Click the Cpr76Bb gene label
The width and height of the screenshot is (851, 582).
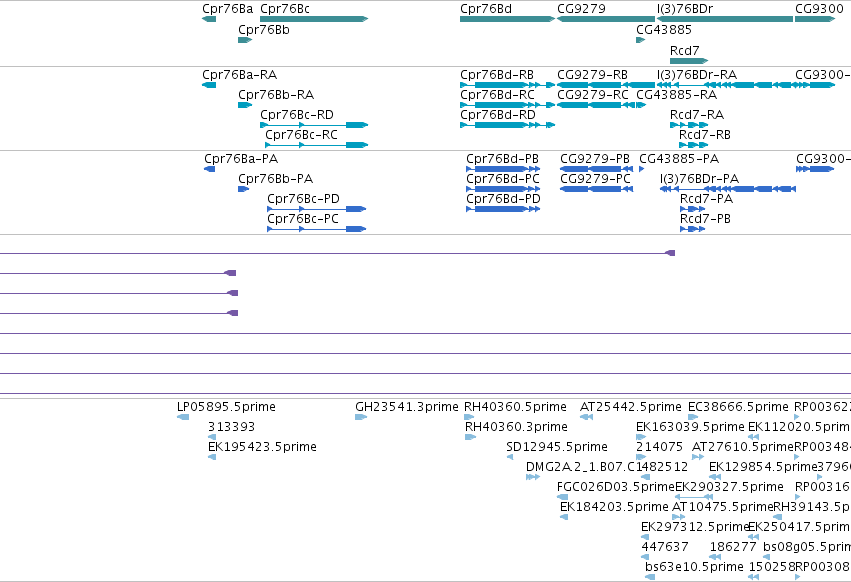tap(264, 30)
